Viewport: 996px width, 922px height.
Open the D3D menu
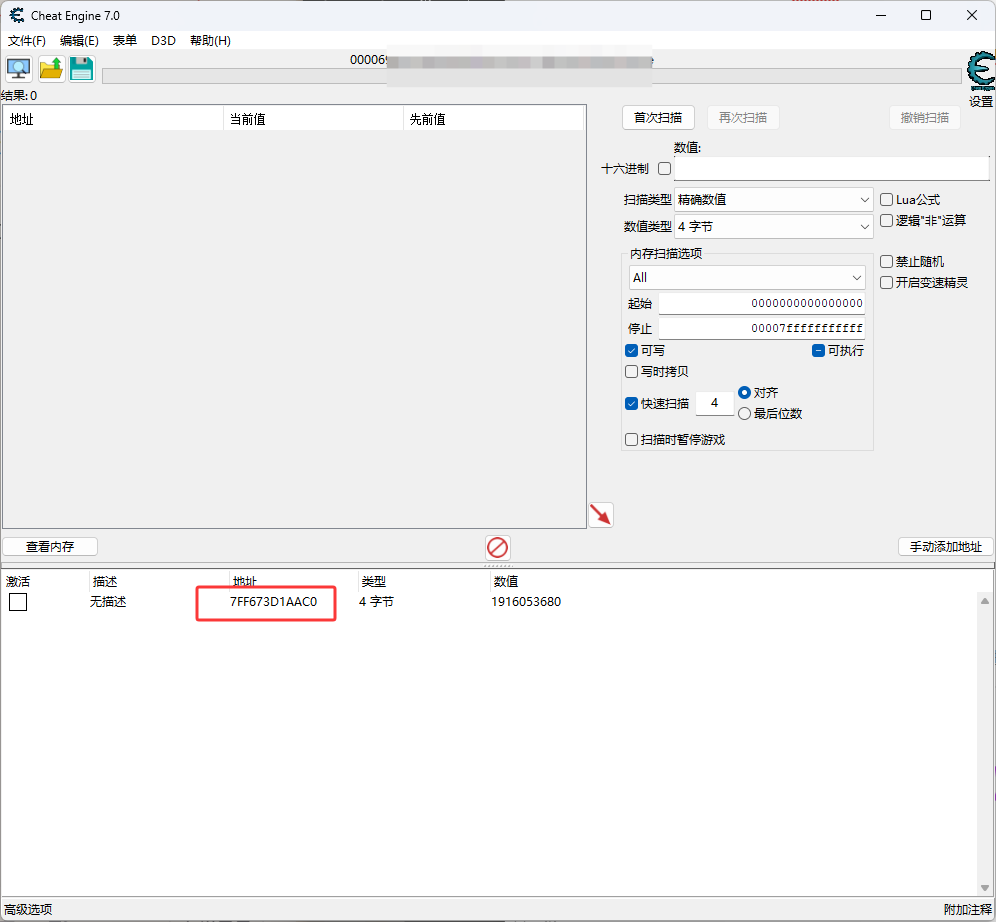point(163,41)
